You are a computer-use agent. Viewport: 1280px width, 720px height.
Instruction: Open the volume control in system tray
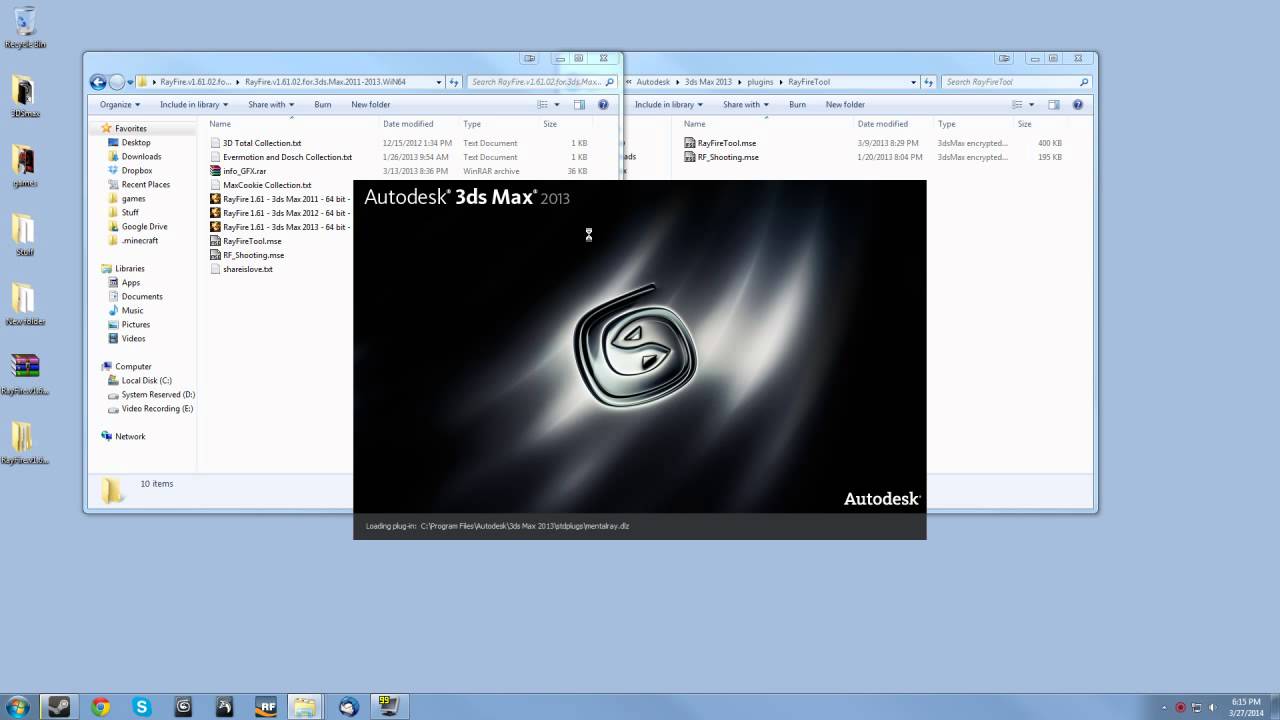(x=1213, y=707)
